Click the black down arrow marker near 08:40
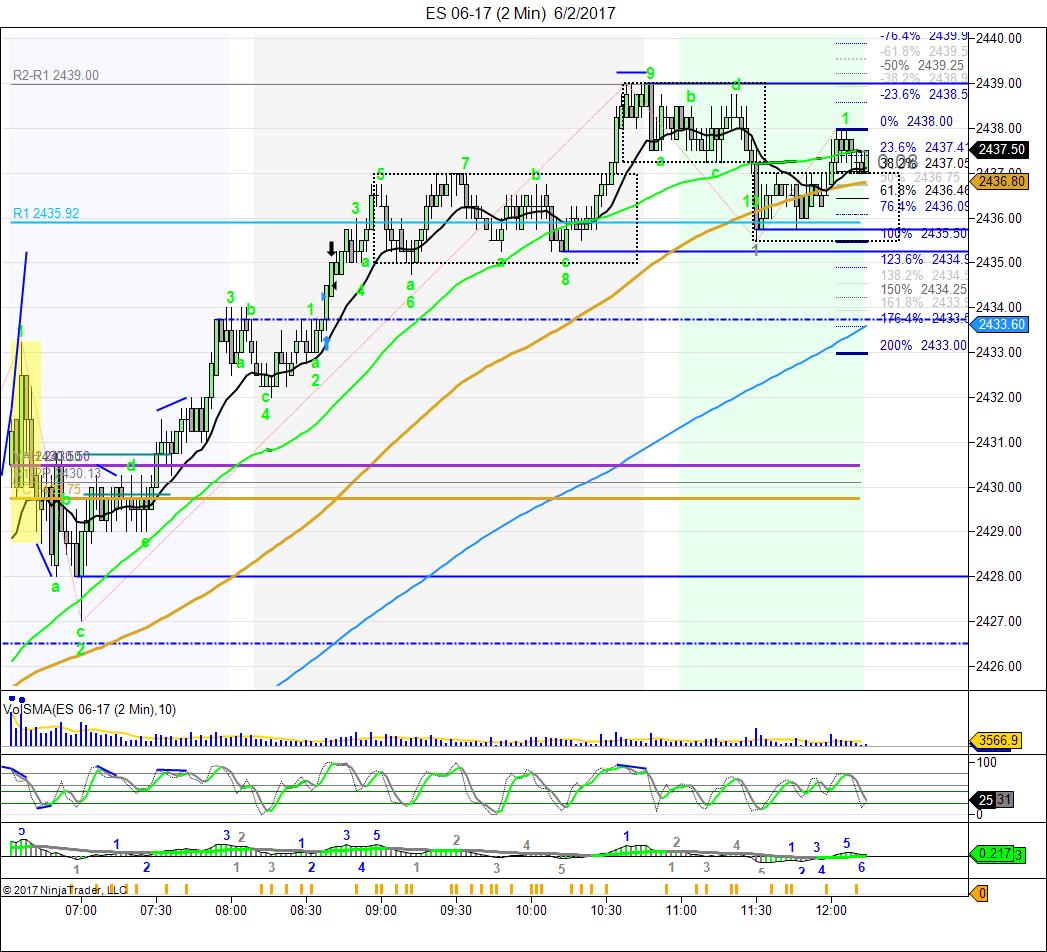The width and height of the screenshot is (1047, 952). [x=331, y=249]
